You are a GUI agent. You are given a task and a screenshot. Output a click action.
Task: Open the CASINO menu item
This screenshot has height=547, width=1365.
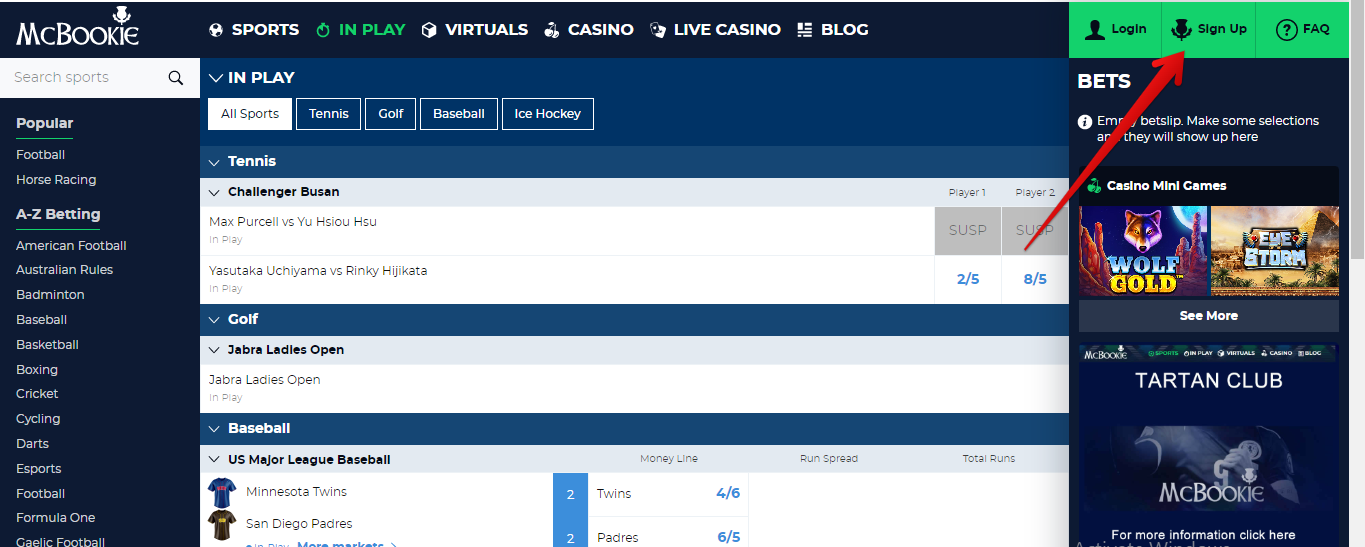point(601,30)
